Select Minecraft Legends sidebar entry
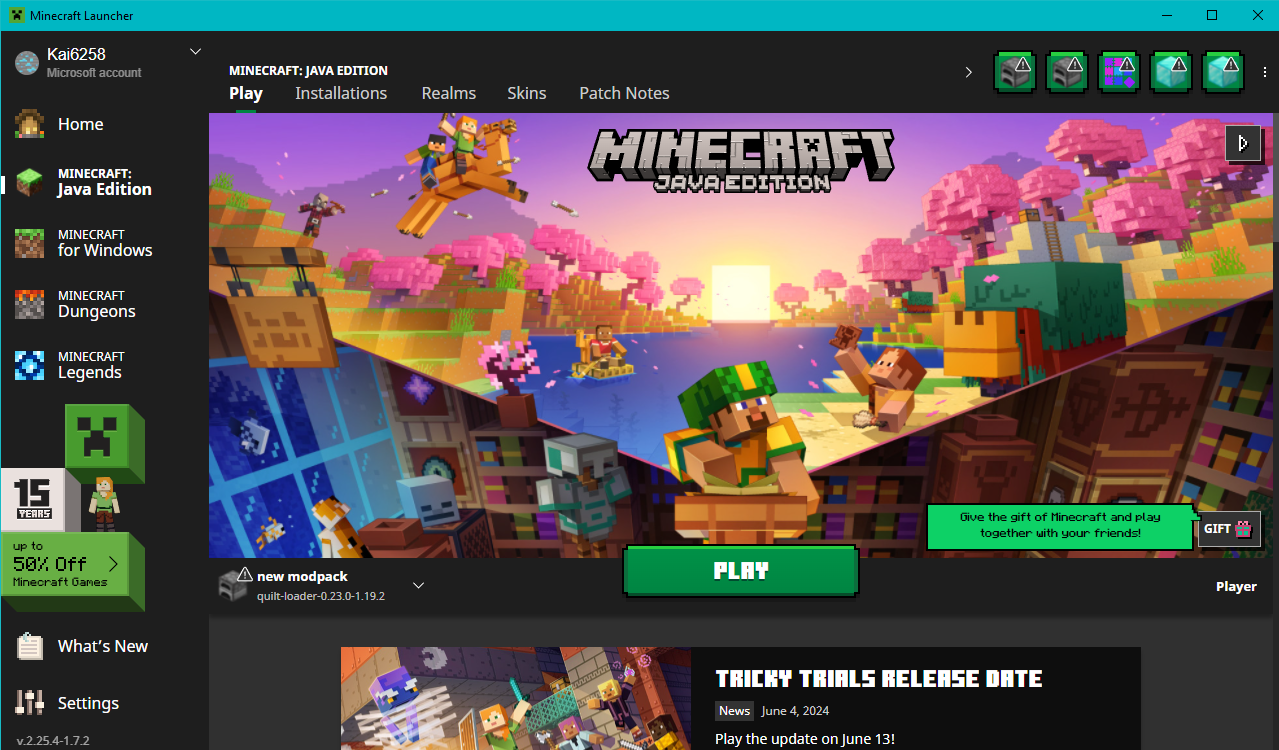The height and width of the screenshot is (750, 1279). pyautogui.click(x=104, y=365)
